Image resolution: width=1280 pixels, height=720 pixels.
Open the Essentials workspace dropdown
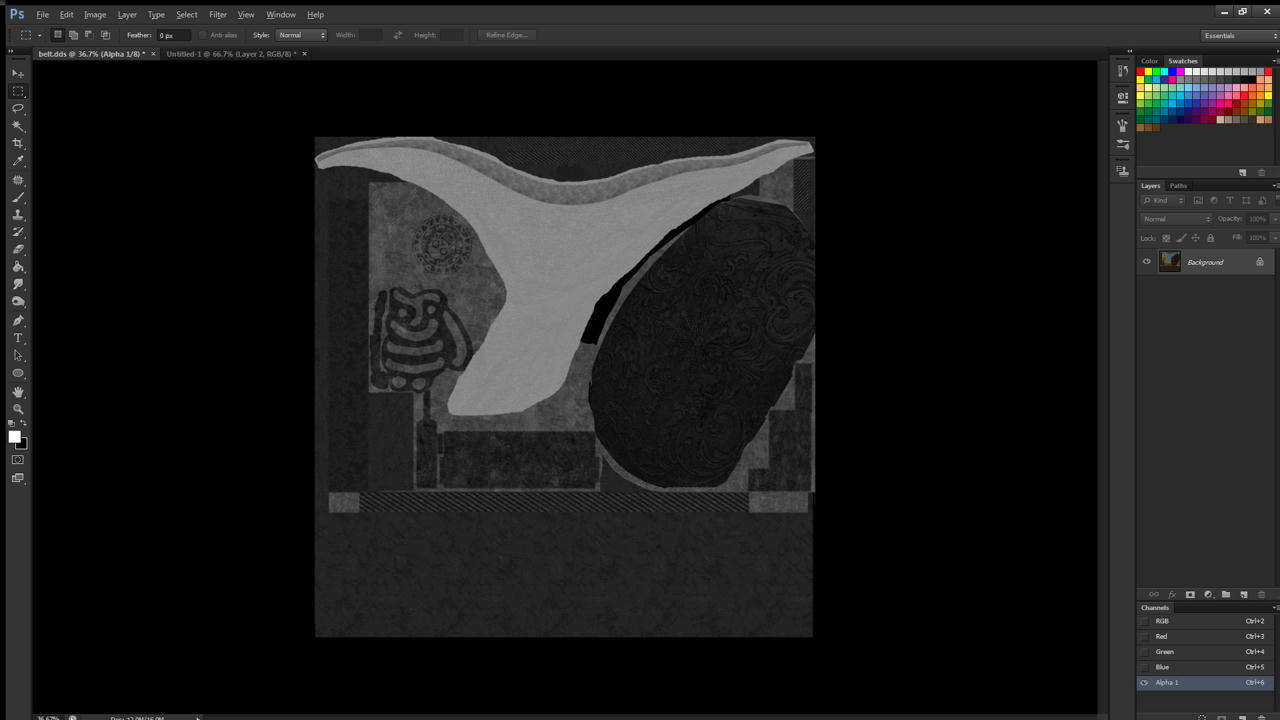pos(1239,35)
